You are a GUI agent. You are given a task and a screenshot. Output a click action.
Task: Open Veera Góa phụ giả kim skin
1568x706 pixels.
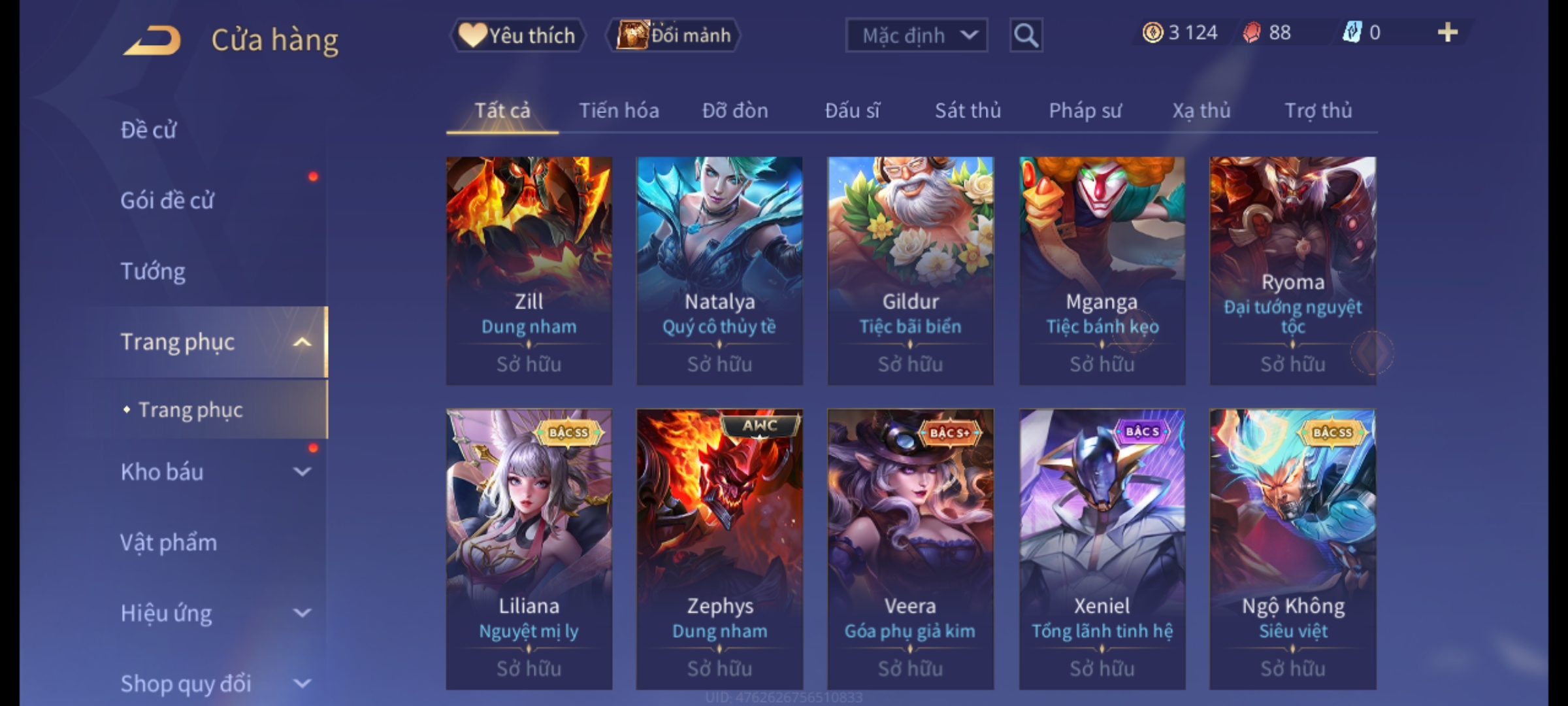click(x=910, y=549)
